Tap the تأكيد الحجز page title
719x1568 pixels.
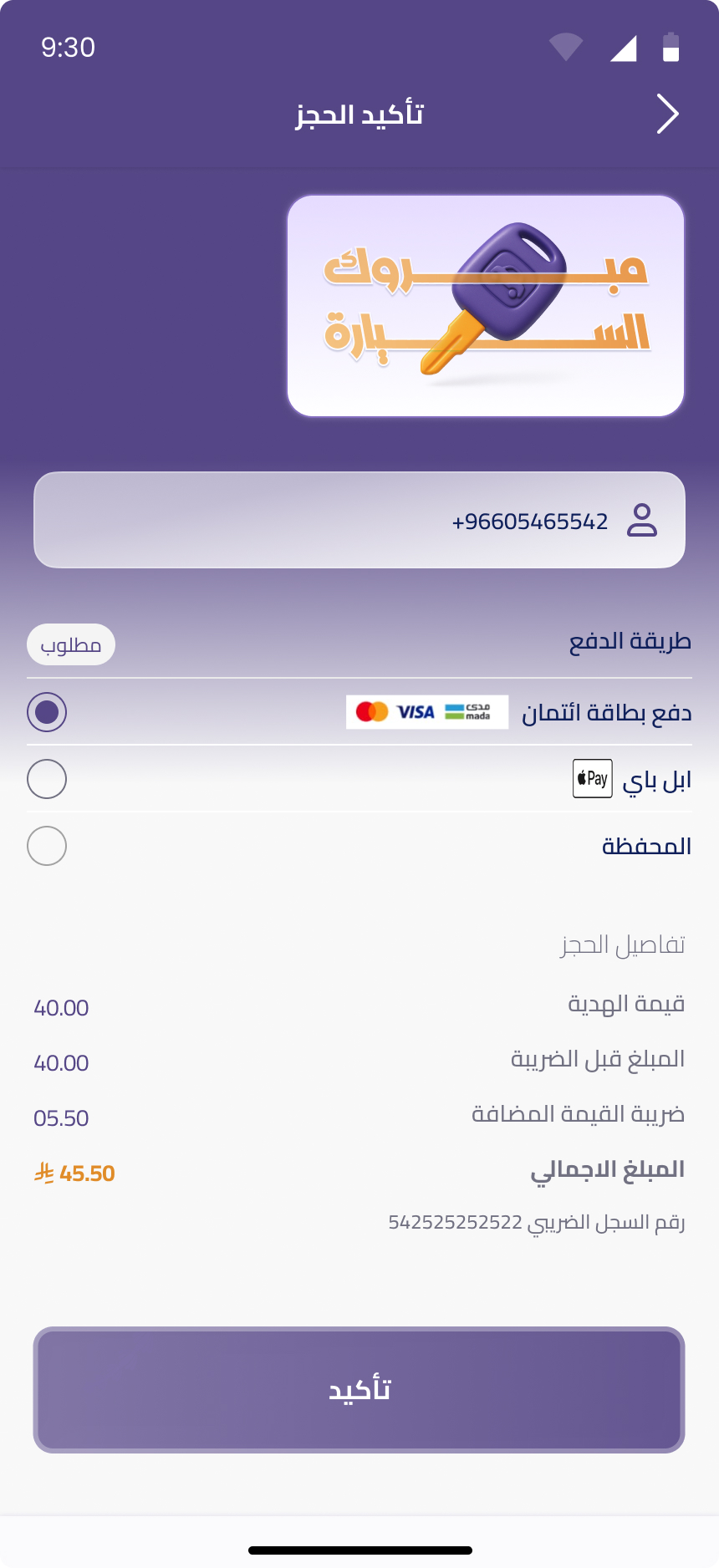click(359, 114)
